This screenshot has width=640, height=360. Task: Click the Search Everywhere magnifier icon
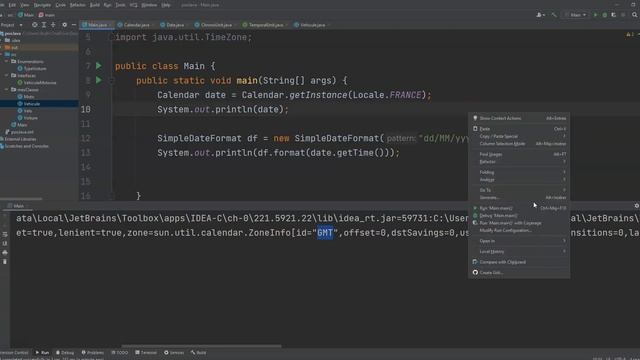click(635, 15)
